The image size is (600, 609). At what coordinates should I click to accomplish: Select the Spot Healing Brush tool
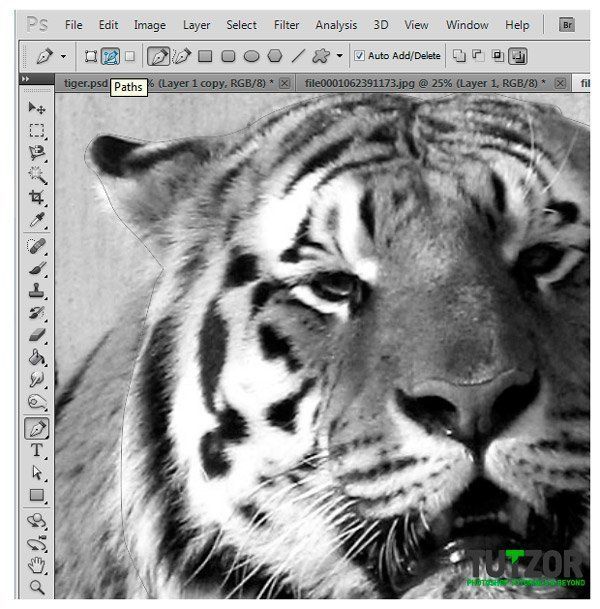coord(37,246)
